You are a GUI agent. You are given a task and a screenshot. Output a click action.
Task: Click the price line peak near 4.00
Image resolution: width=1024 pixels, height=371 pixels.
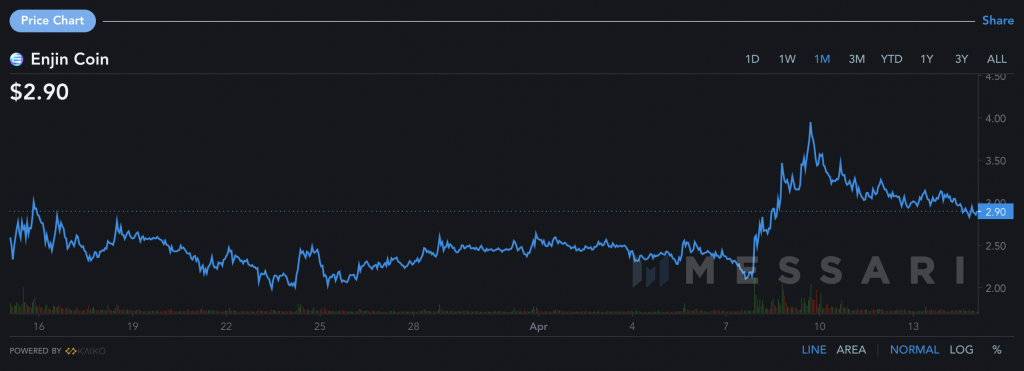[x=810, y=123]
